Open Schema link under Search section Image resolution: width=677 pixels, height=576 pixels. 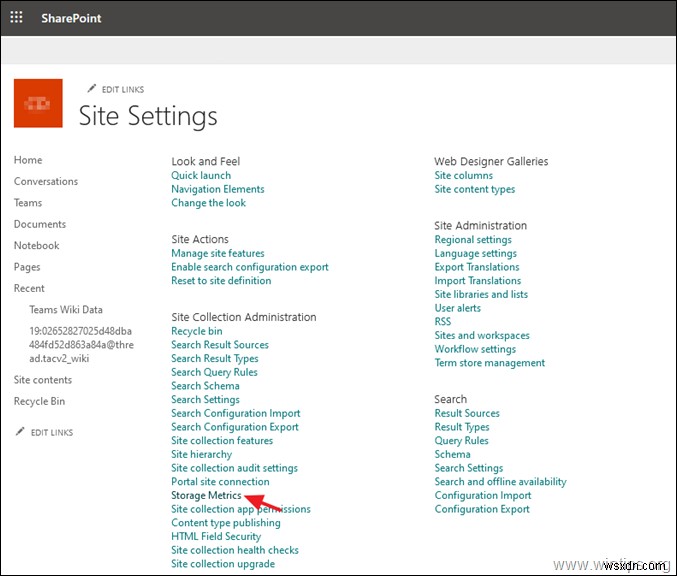[x=452, y=455]
